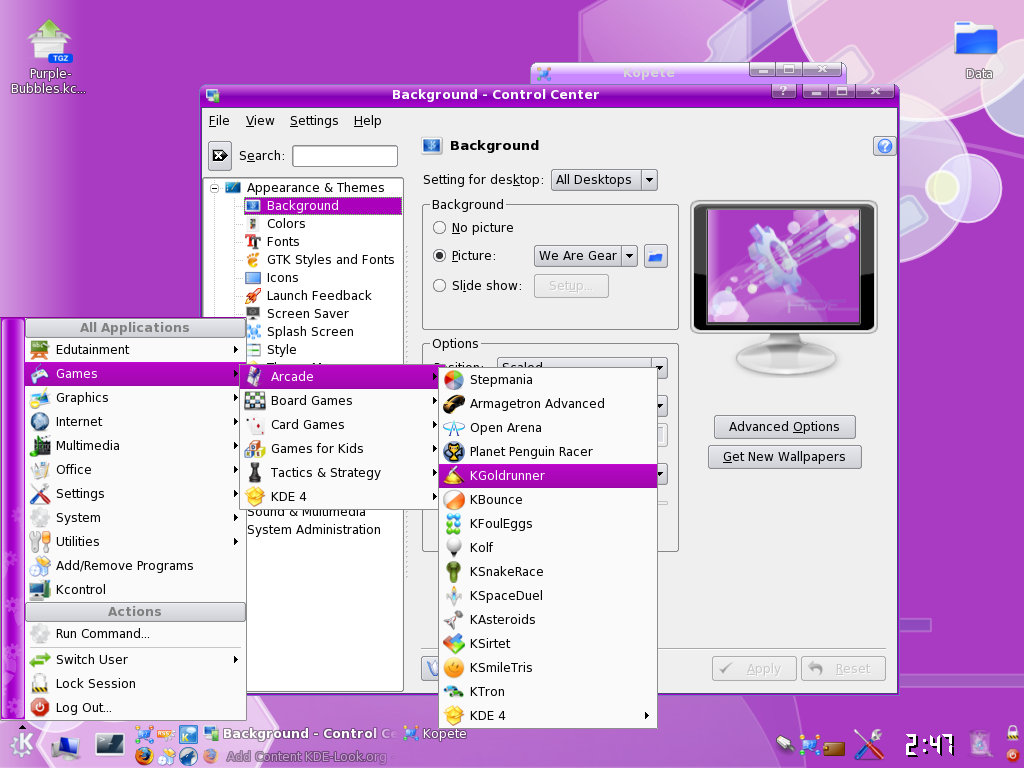Launch Firefox from the panel quick launcher
The image size is (1024, 768).
pyautogui.click(x=144, y=756)
